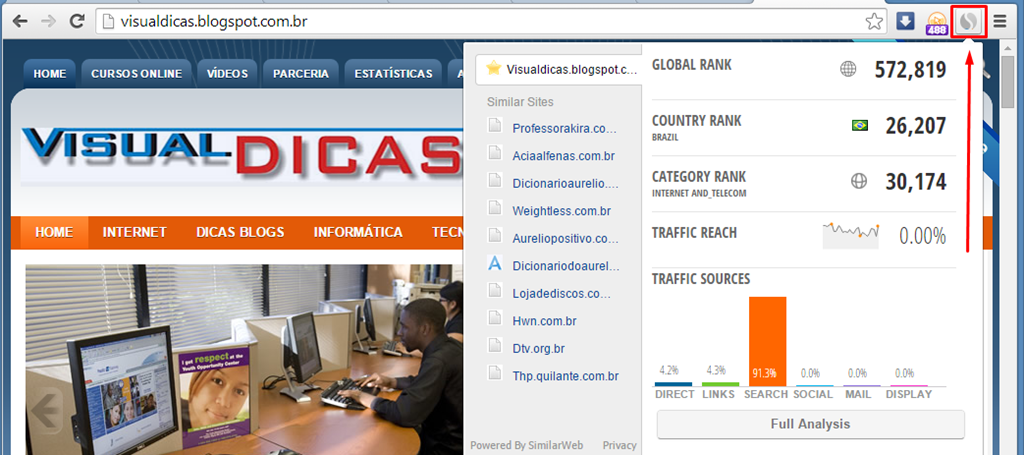This screenshot has width=1024, height=455.
Task: Click the green LINKS traffic bar
Action: click(720, 384)
